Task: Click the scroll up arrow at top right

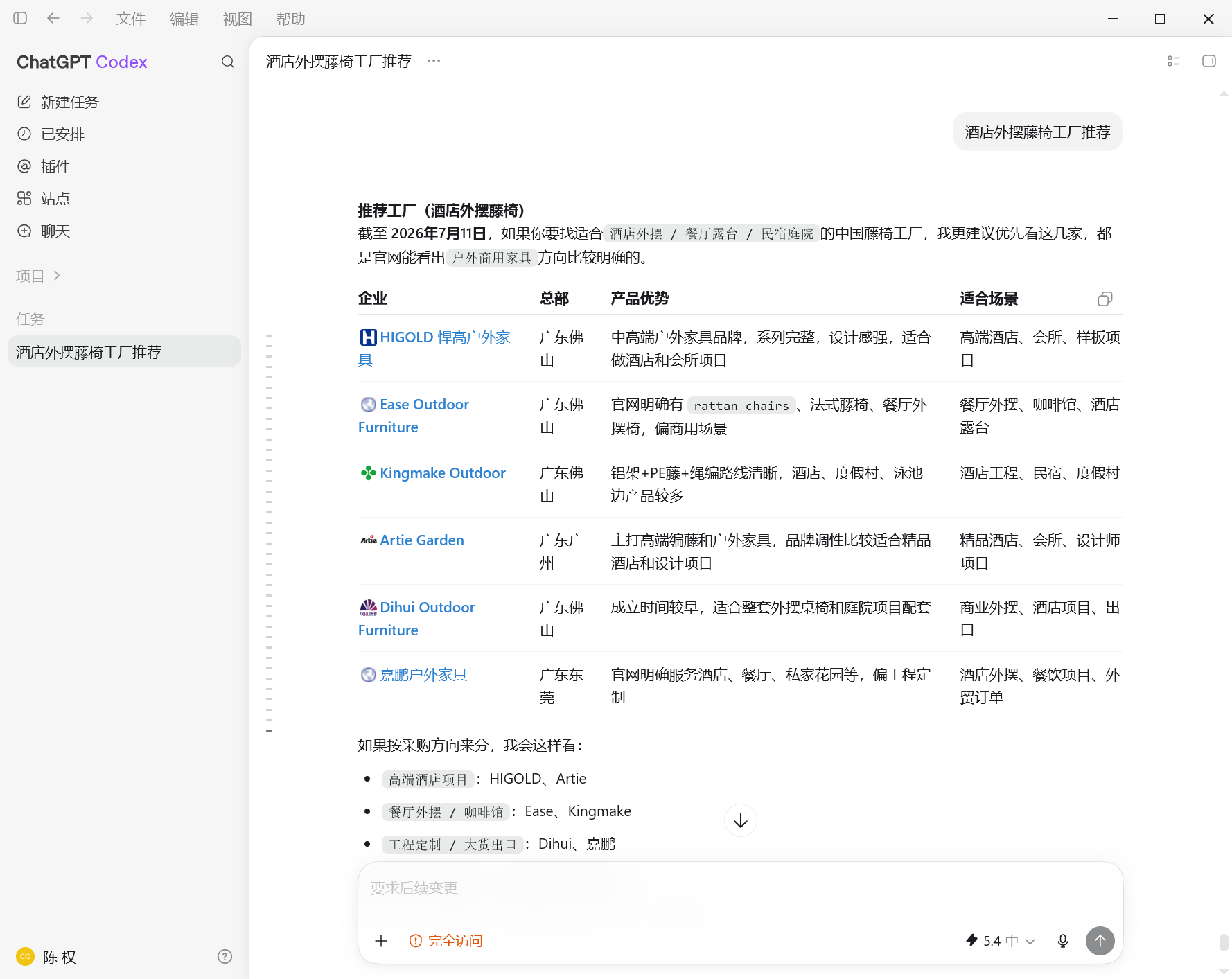Action: [x=1224, y=94]
